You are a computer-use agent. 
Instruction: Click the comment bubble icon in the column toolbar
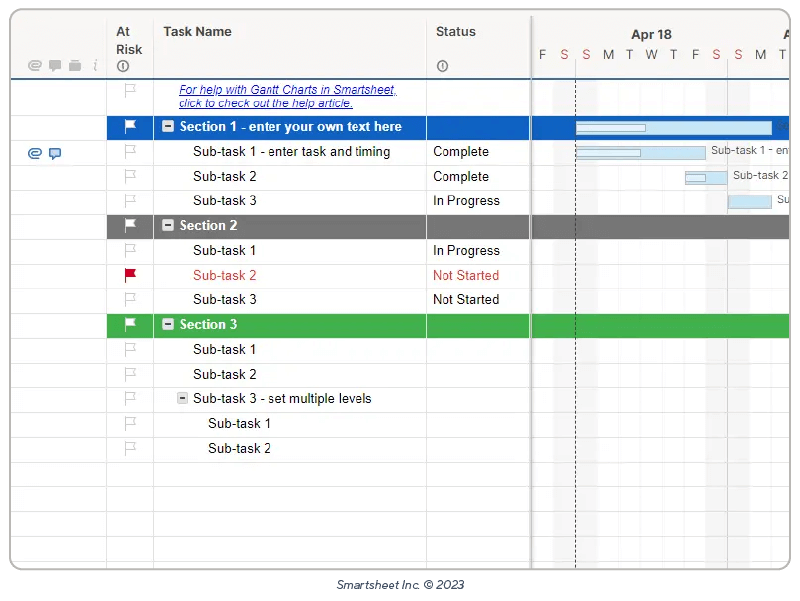point(56,65)
